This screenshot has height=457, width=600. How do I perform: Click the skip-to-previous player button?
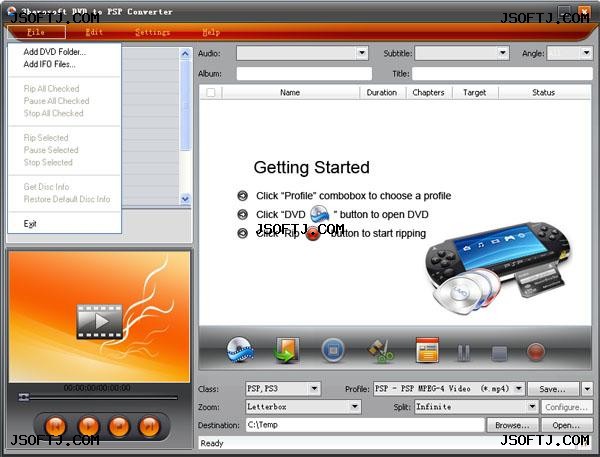click(55, 426)
